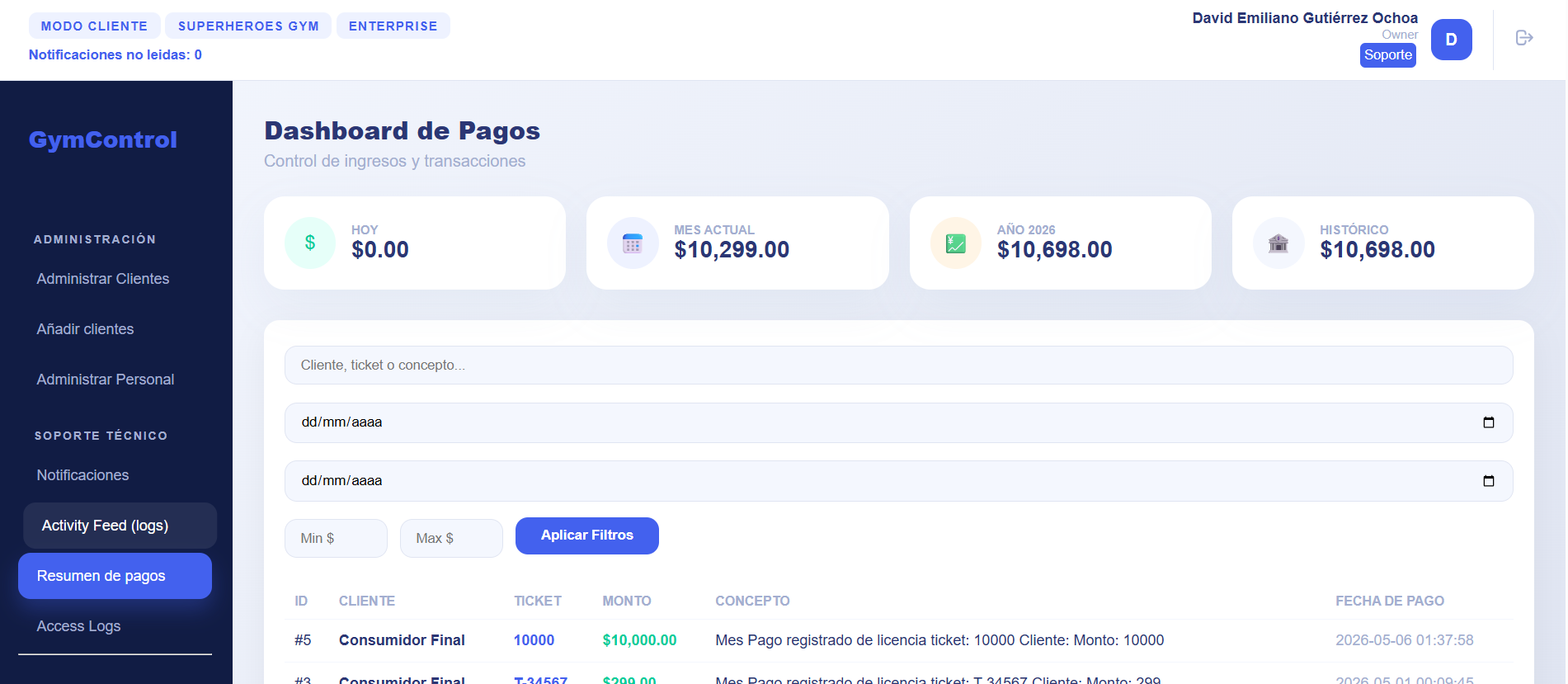
Task: Click the FECHA DE PAGO column header
Action: [1390, 601]
